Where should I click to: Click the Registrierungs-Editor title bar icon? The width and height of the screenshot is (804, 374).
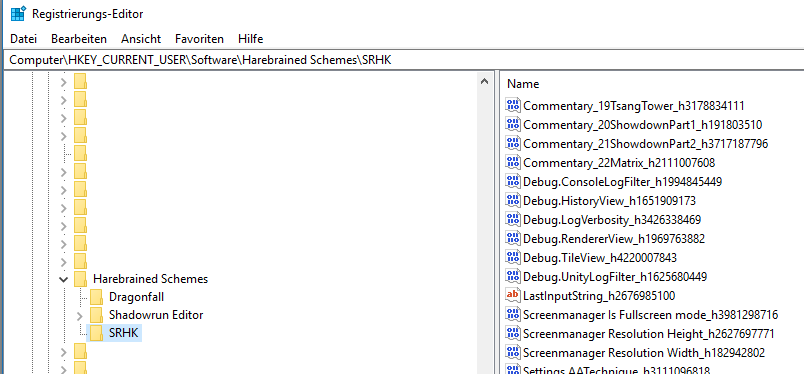tap(18, 13)
